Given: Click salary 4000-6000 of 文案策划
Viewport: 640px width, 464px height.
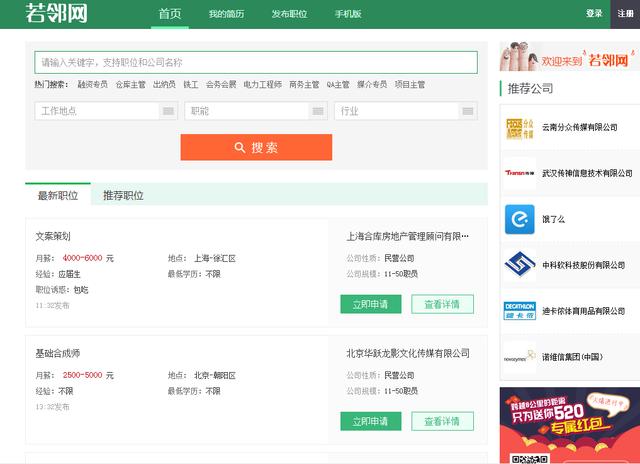Looking at the screenshot, I should (x=82, y=258).
